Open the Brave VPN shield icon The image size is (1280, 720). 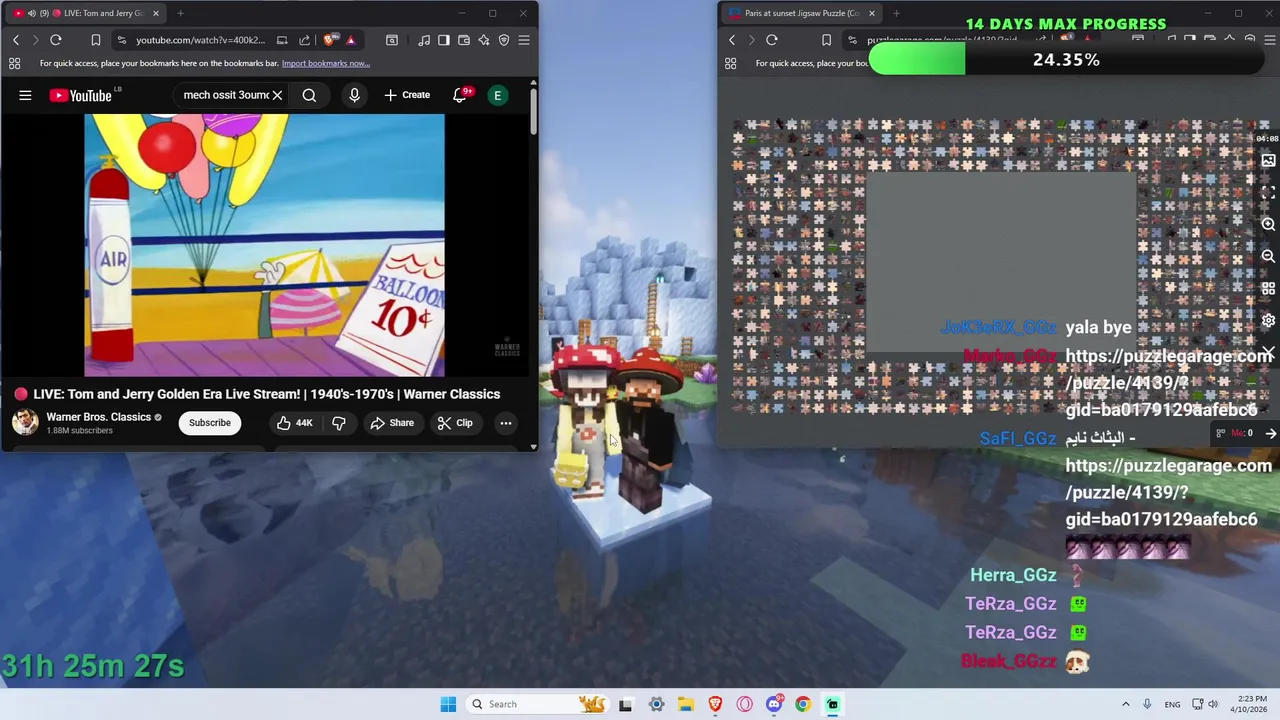pos(504,40)
